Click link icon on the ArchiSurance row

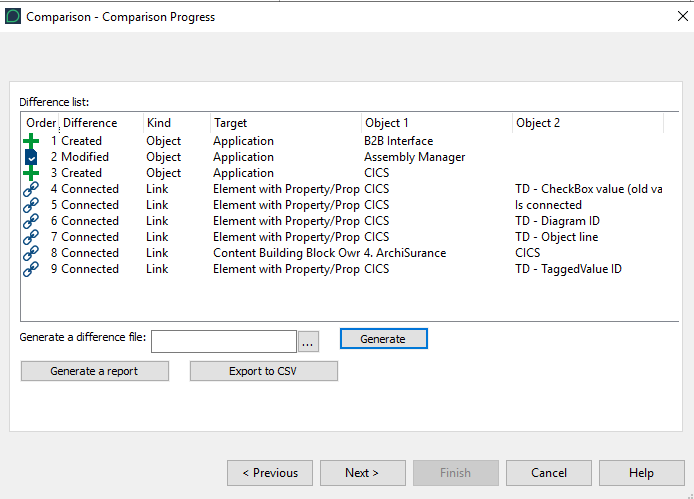click(31, 253)
